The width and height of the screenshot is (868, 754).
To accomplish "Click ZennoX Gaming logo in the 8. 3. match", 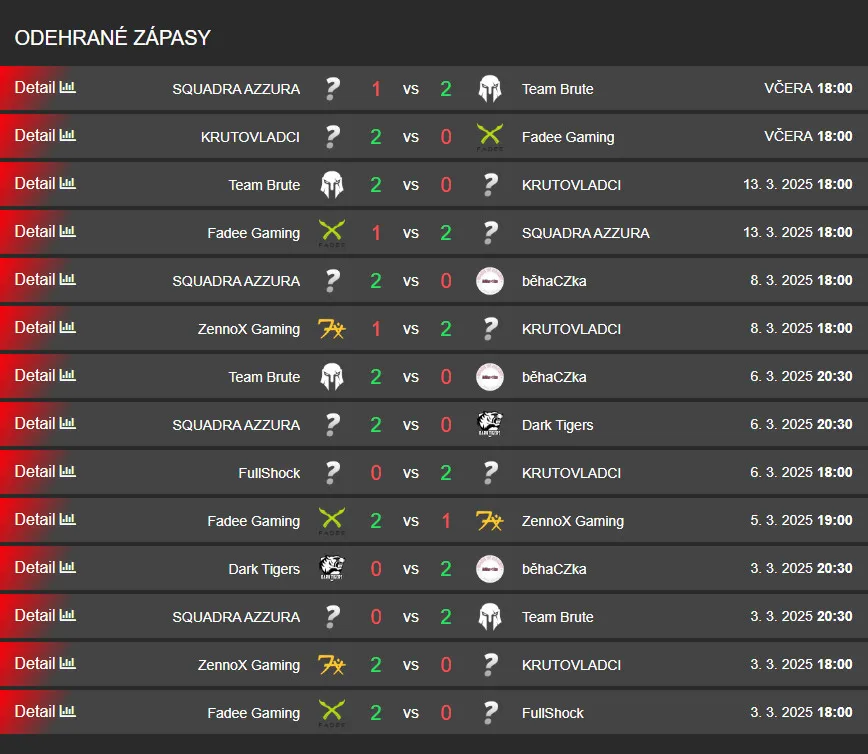I will click(x=332, y=329).
